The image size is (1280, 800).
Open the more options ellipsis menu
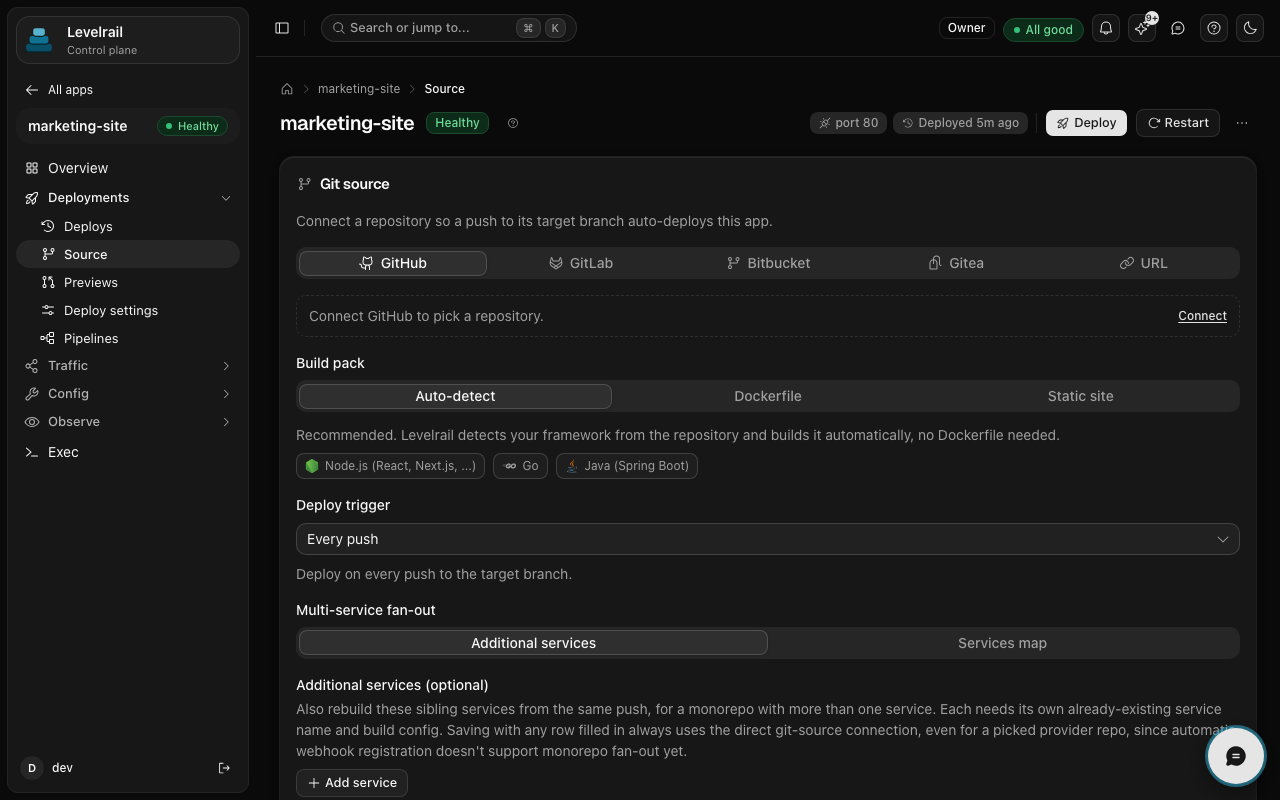pyautogui.click(x=1242, y=123)
